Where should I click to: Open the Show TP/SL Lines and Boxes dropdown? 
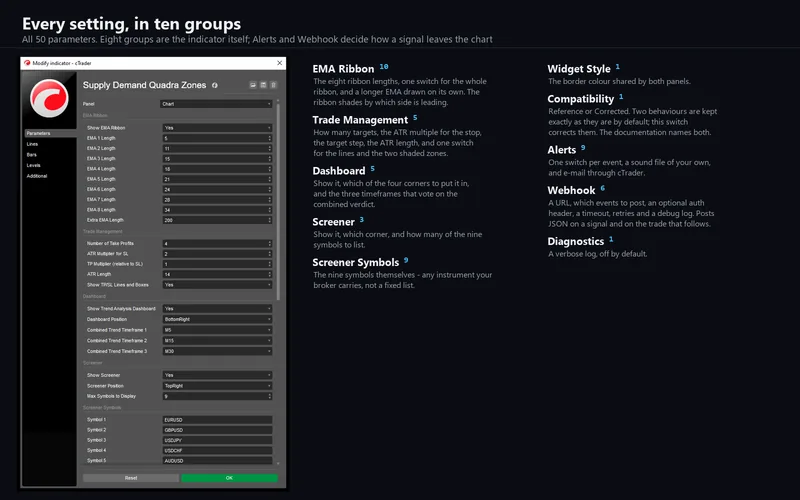click(x=217, y=285)
